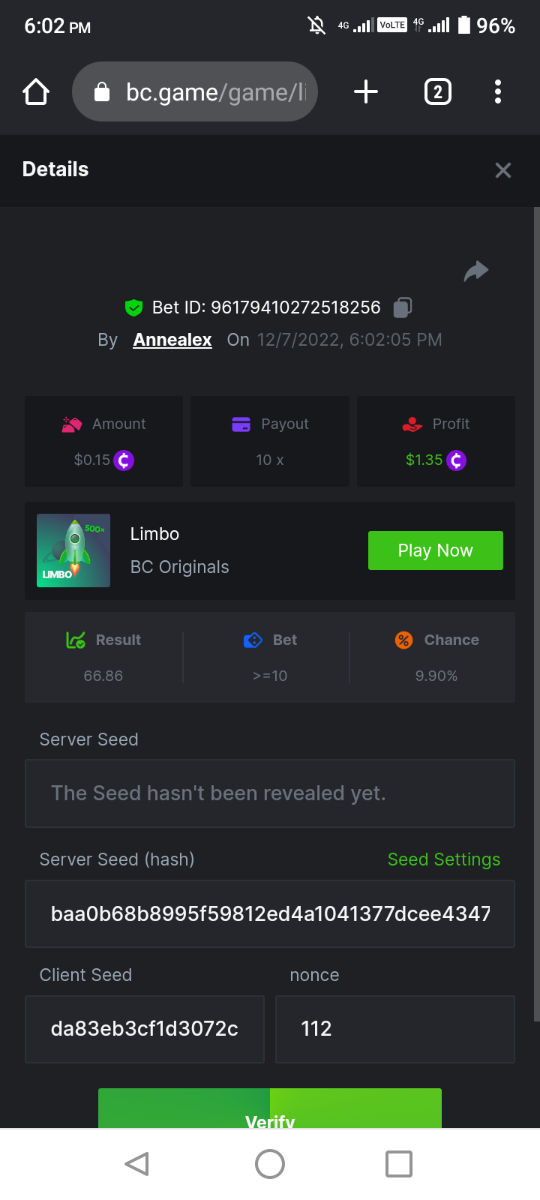Open Seed Settings link

[444, 860]
